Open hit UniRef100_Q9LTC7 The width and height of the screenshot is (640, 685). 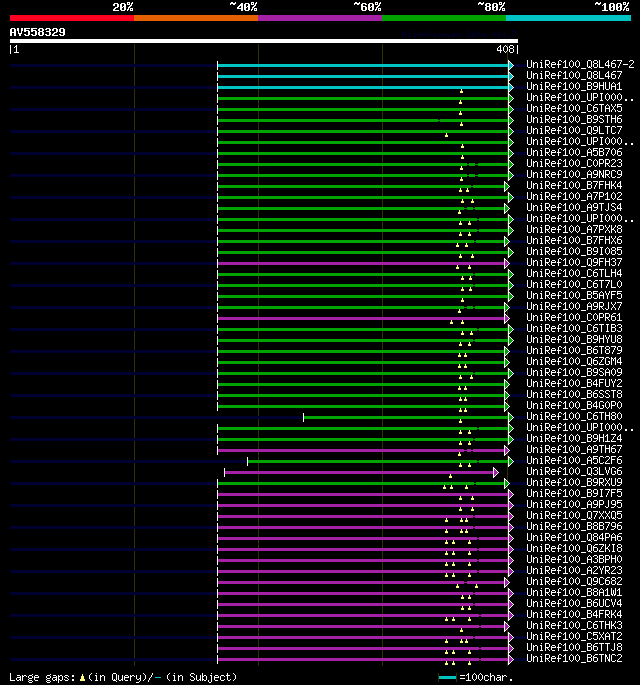(x=574, y=130)
